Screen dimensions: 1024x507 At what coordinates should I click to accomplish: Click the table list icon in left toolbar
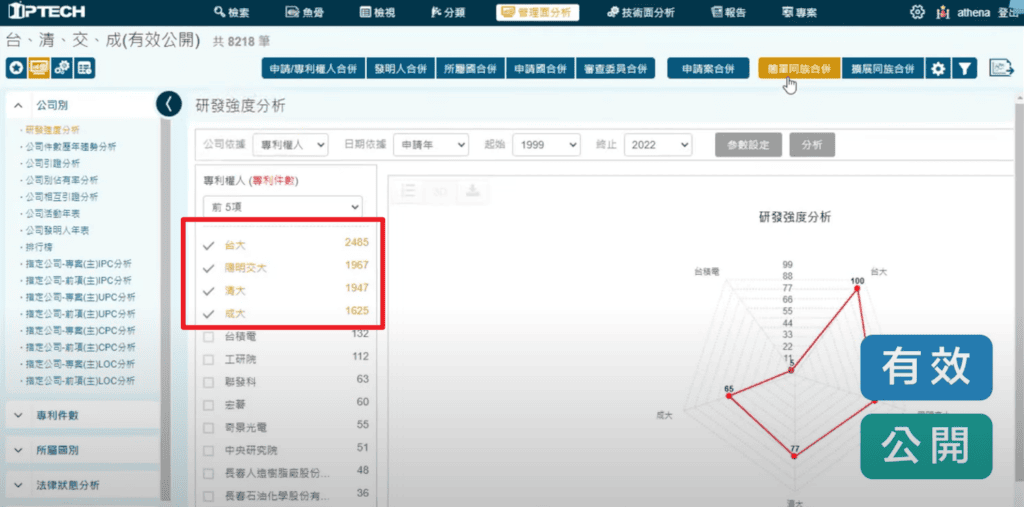85,68
